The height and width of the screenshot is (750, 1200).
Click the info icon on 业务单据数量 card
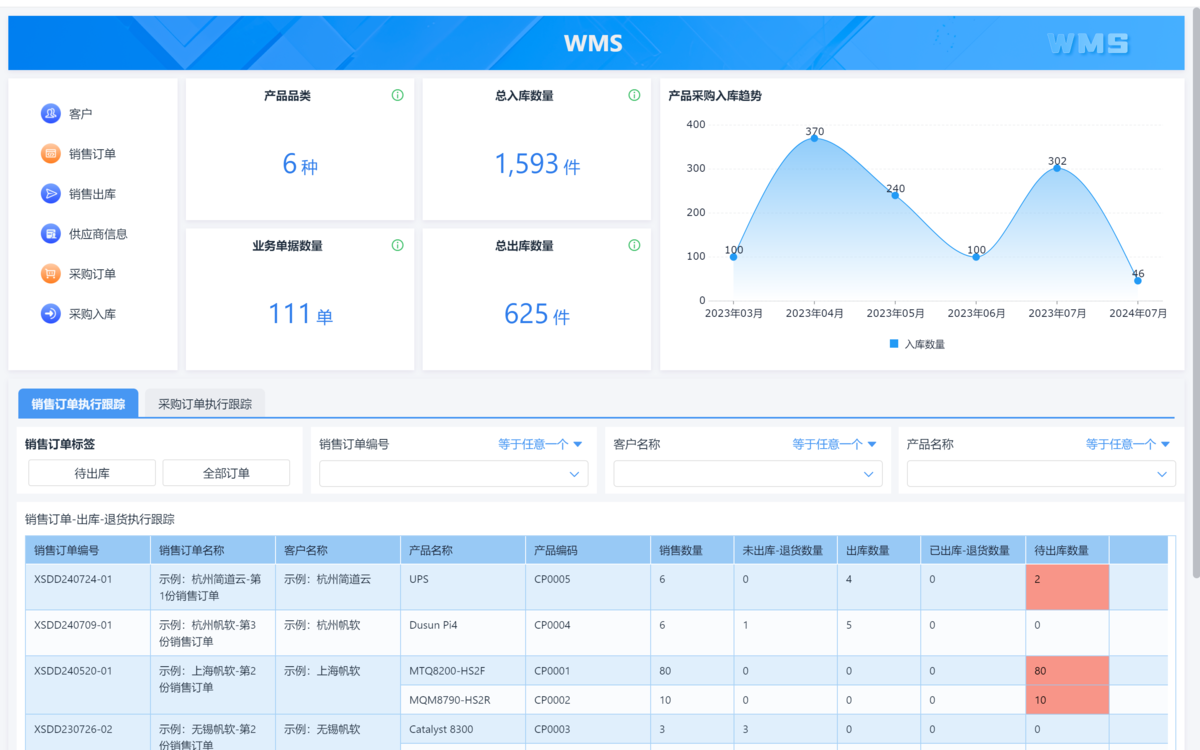coord(397,245)
